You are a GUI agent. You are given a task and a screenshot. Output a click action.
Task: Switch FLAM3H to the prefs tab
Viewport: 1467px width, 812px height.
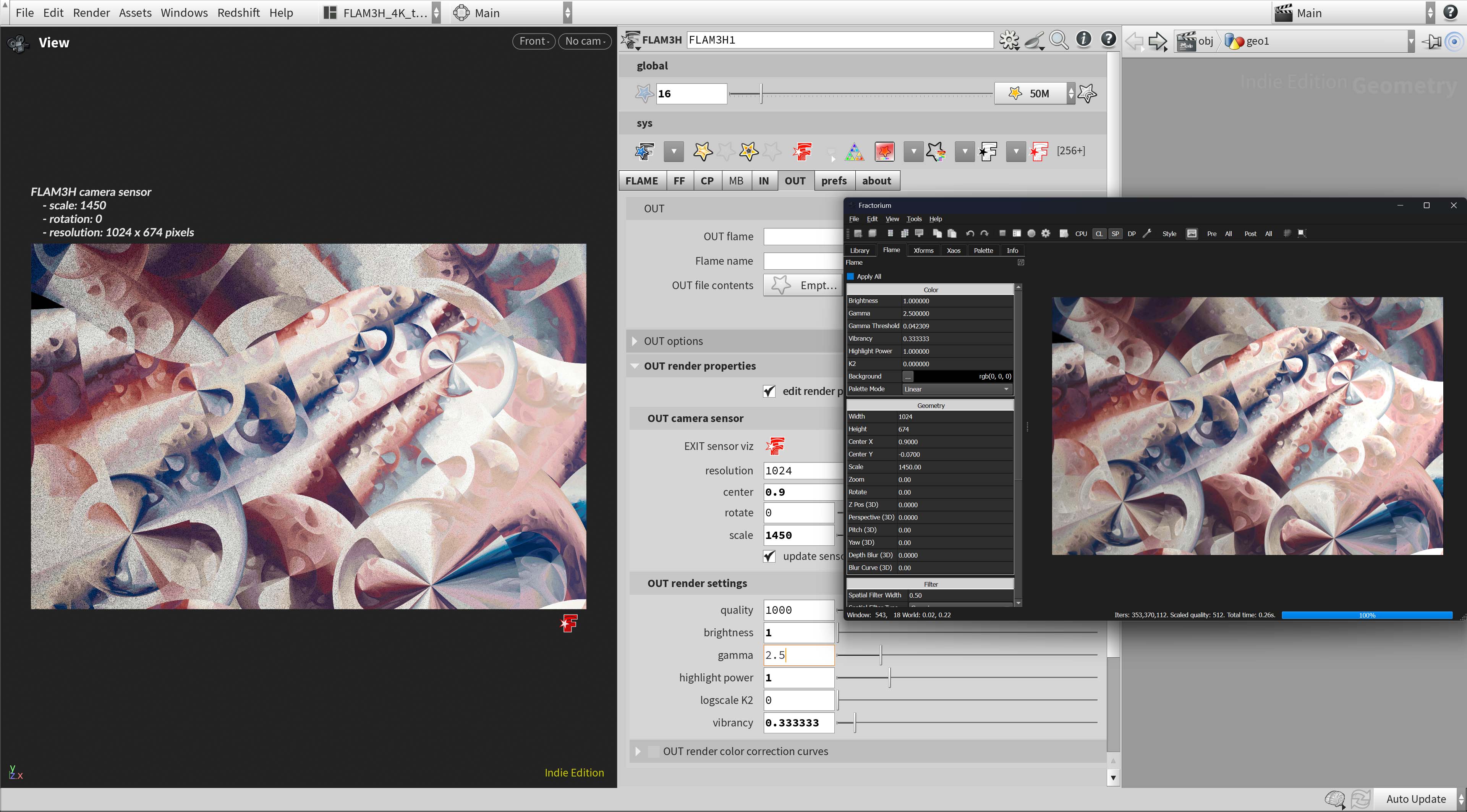pyautogui.click(x=834, y=181)
